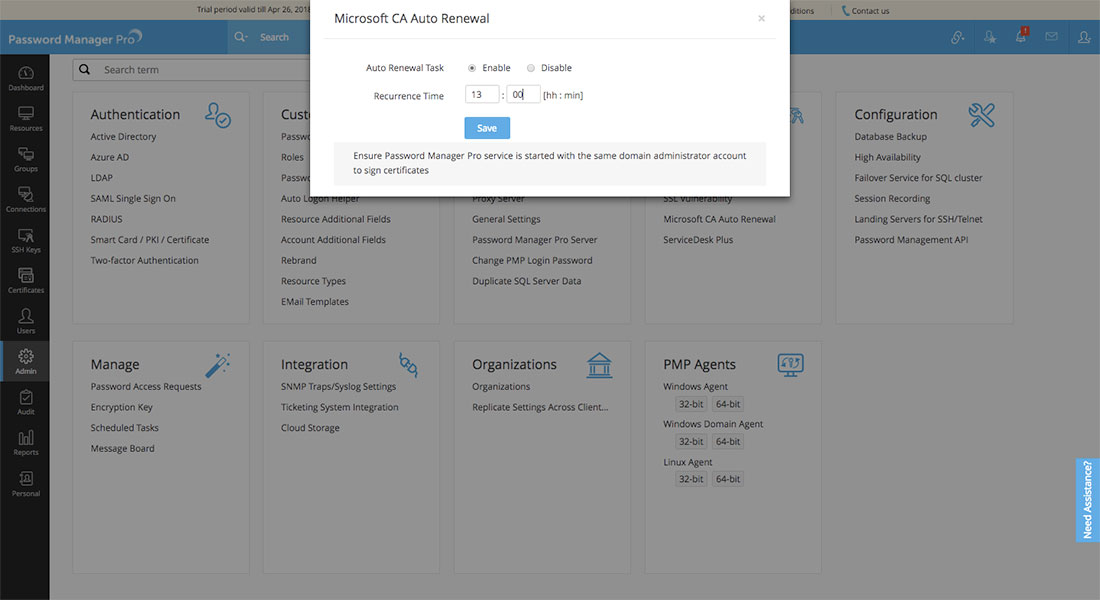
Task: Select the Disable radio button
Action: click(531, 68)
